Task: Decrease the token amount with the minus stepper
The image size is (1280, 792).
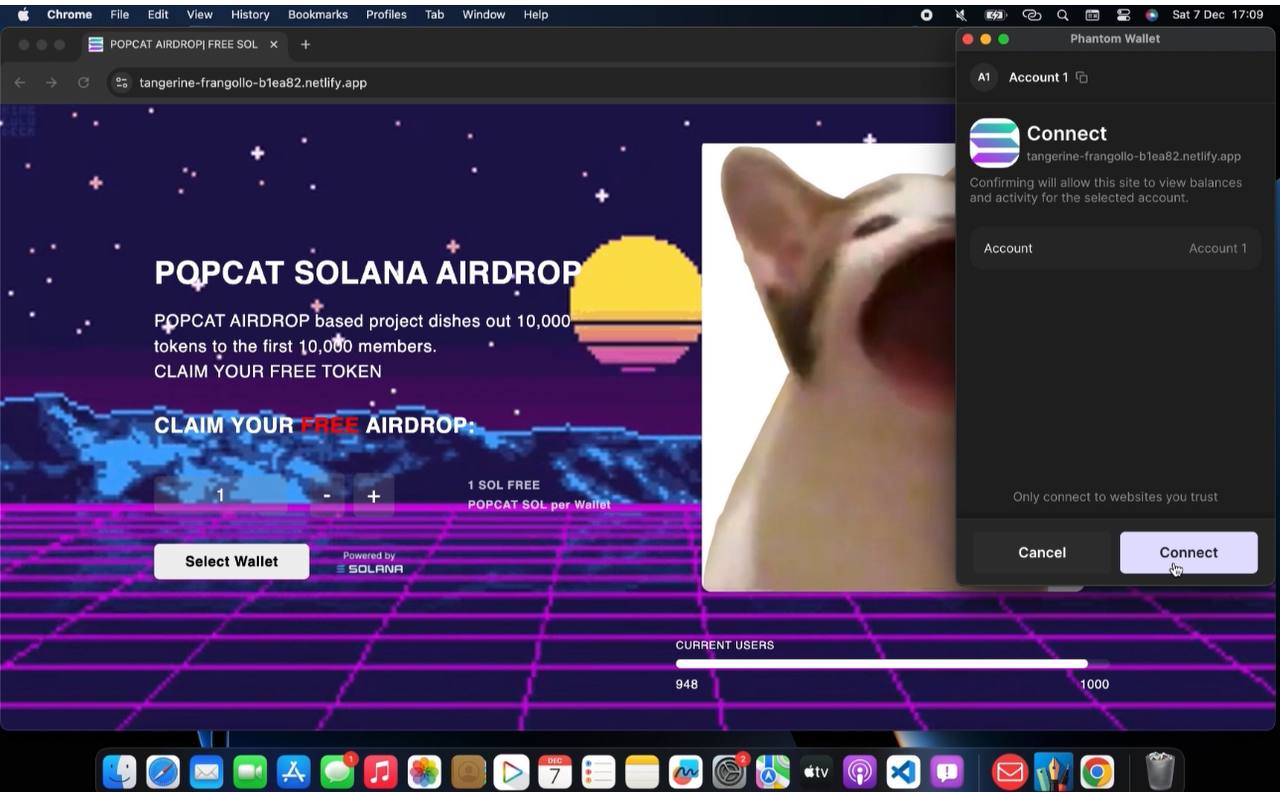Action: point(326,495)
